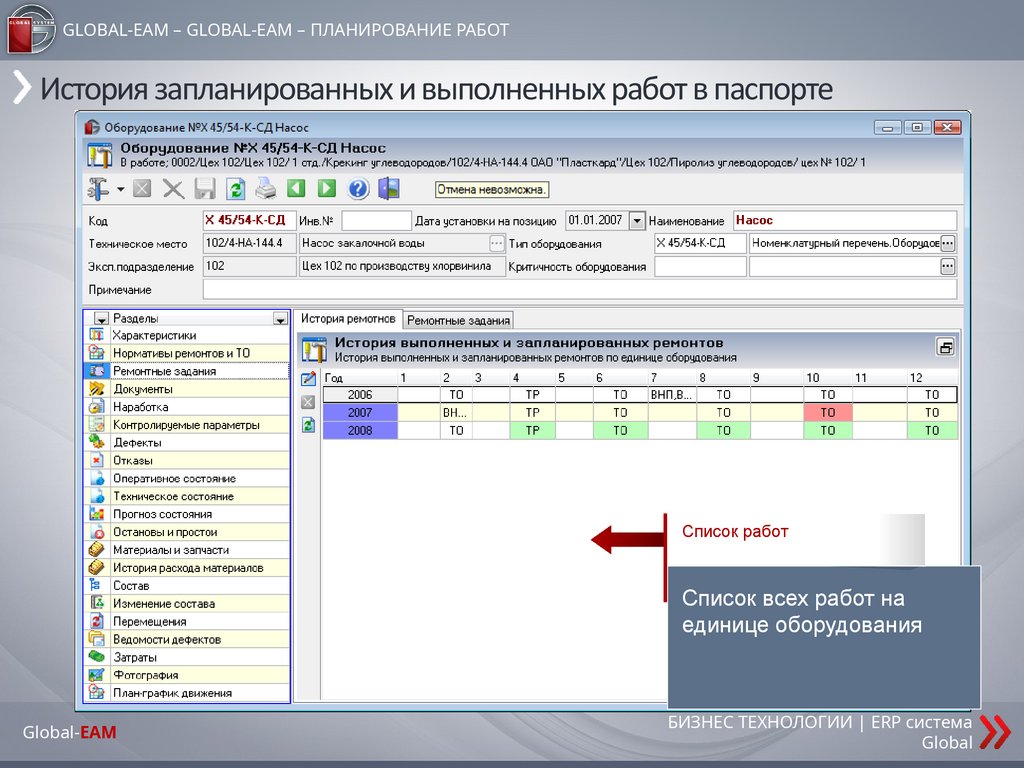This screenshot has width=1024, height=768.
Task: Expand the Разделы dropdown arrow on right
Action: (x=280, y=319)
